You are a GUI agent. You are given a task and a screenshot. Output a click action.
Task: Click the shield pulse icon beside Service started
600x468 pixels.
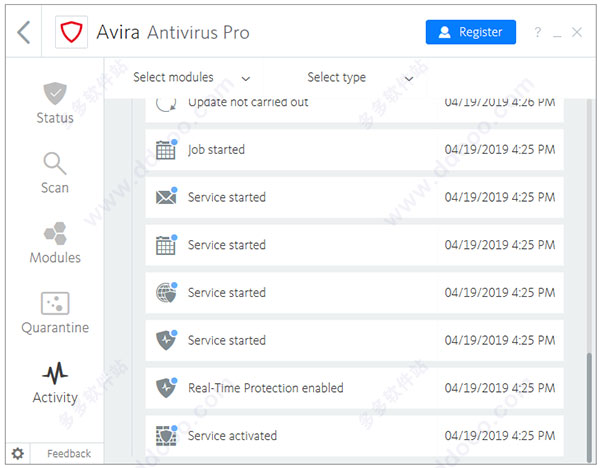point(166,340)
